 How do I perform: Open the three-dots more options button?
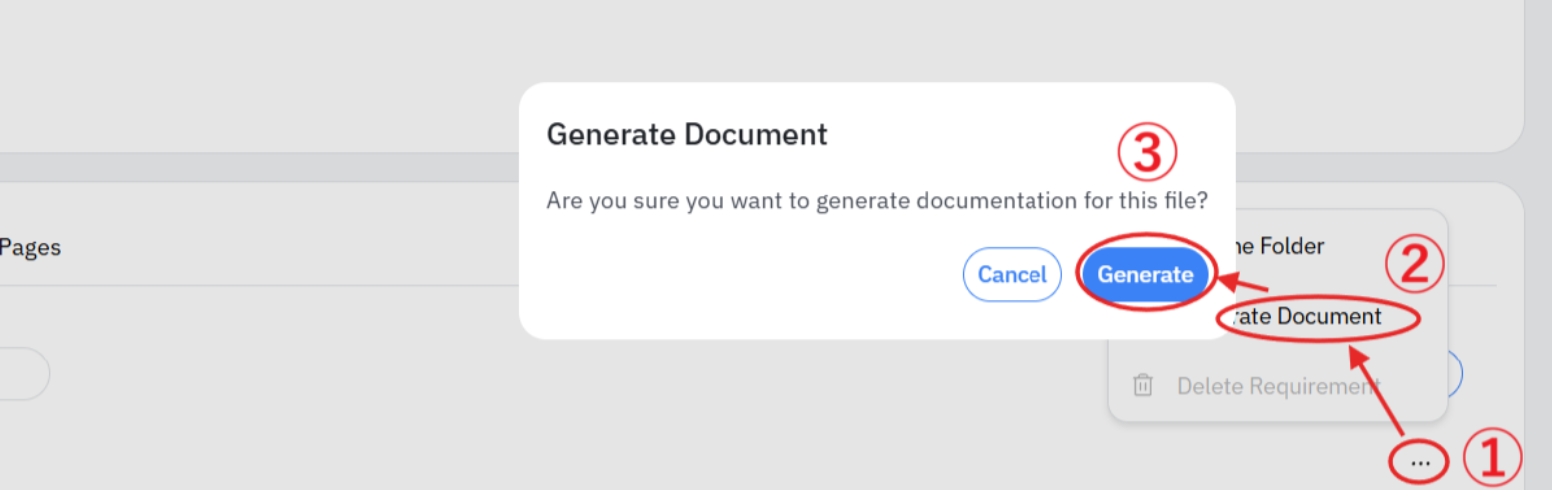(x=1420, y=461)
